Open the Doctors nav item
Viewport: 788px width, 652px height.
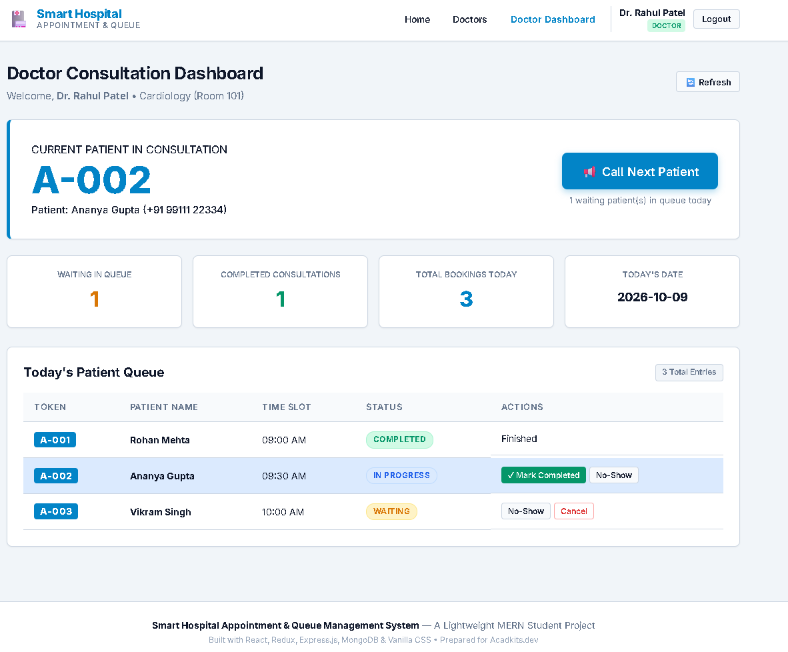[469, 20]
